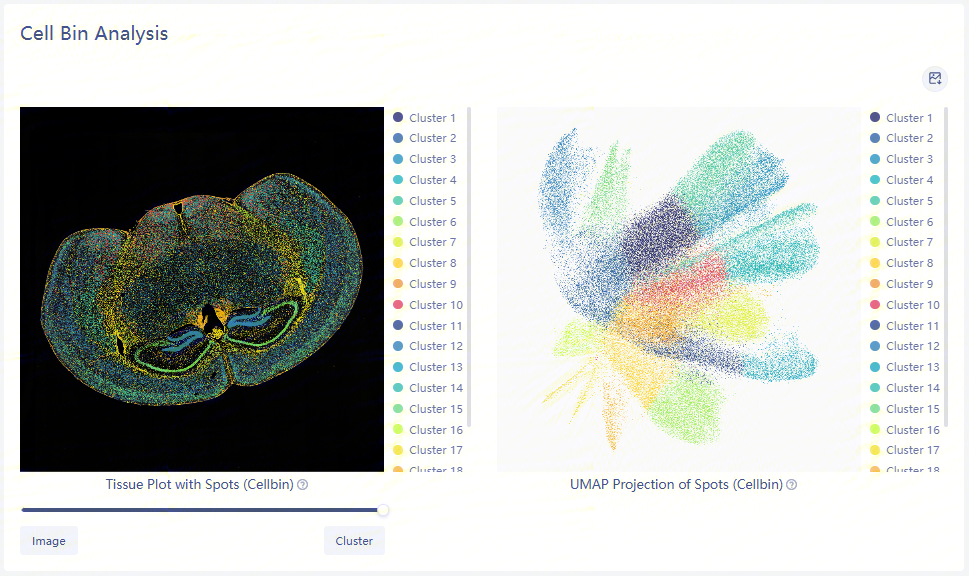
Task: Click the UMAP scatter plot
Action: click(678, 289)
